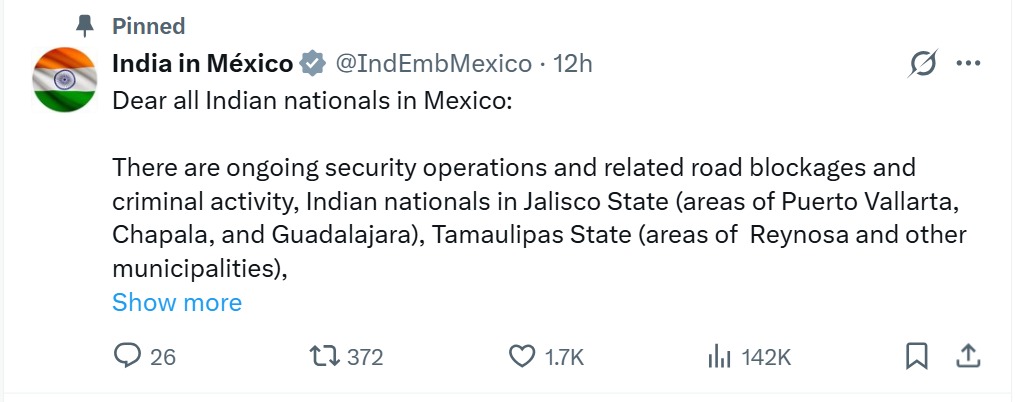Image resolution: width=1021 pixels, height=402 pixels.
Task: Click the share upload icon
Action: click(x=967, y=356)
